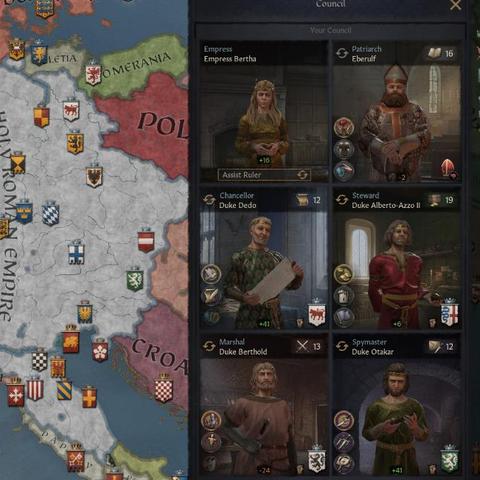Click Empress Bertha's portrait

coord(263,122)
